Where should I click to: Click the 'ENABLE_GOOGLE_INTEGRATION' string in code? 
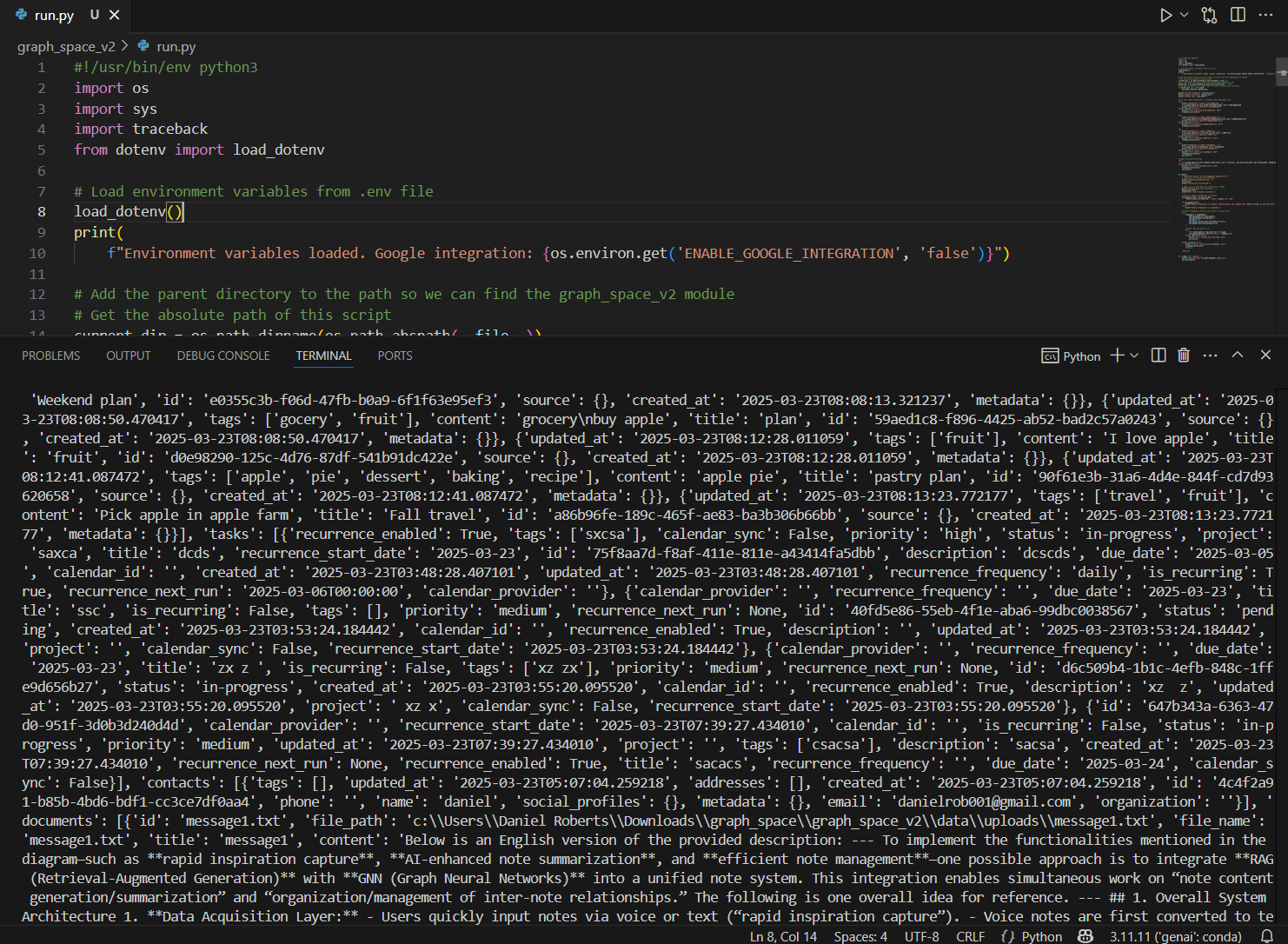pyautogui.click(x=789, y=253)
